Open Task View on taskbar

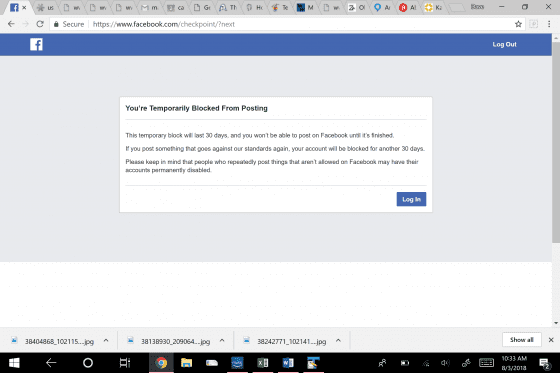click(x=125, y=363)
